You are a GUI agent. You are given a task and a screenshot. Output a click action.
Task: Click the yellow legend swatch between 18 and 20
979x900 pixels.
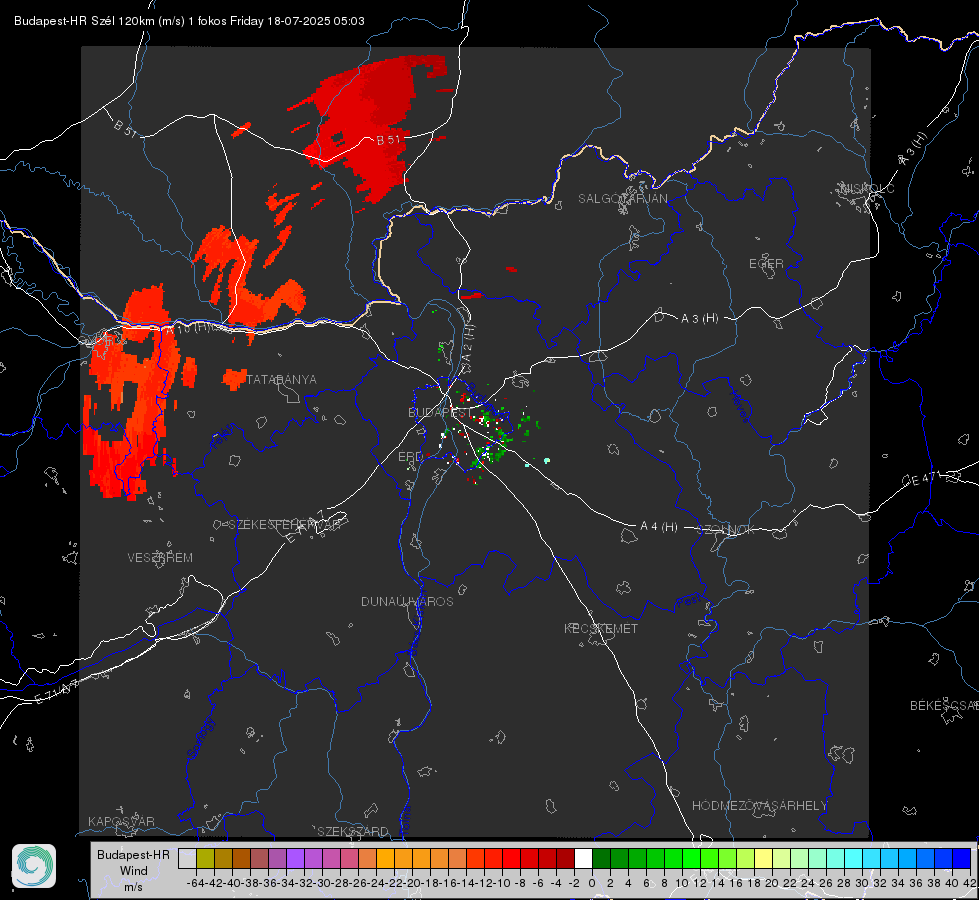tap(764, 858)
